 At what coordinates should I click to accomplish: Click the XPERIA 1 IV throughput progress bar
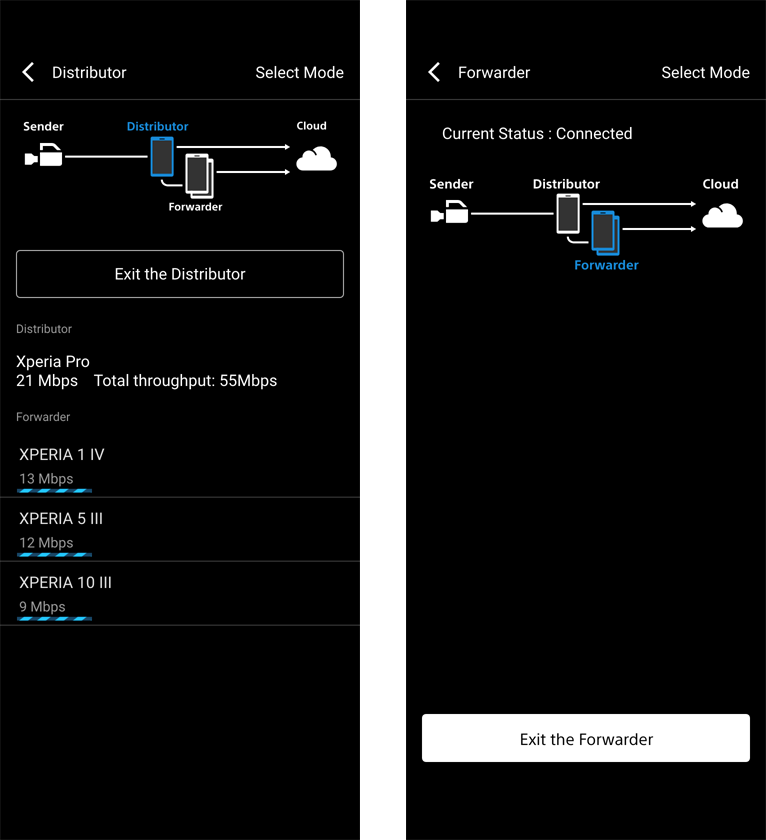click(x=52, y=490)
